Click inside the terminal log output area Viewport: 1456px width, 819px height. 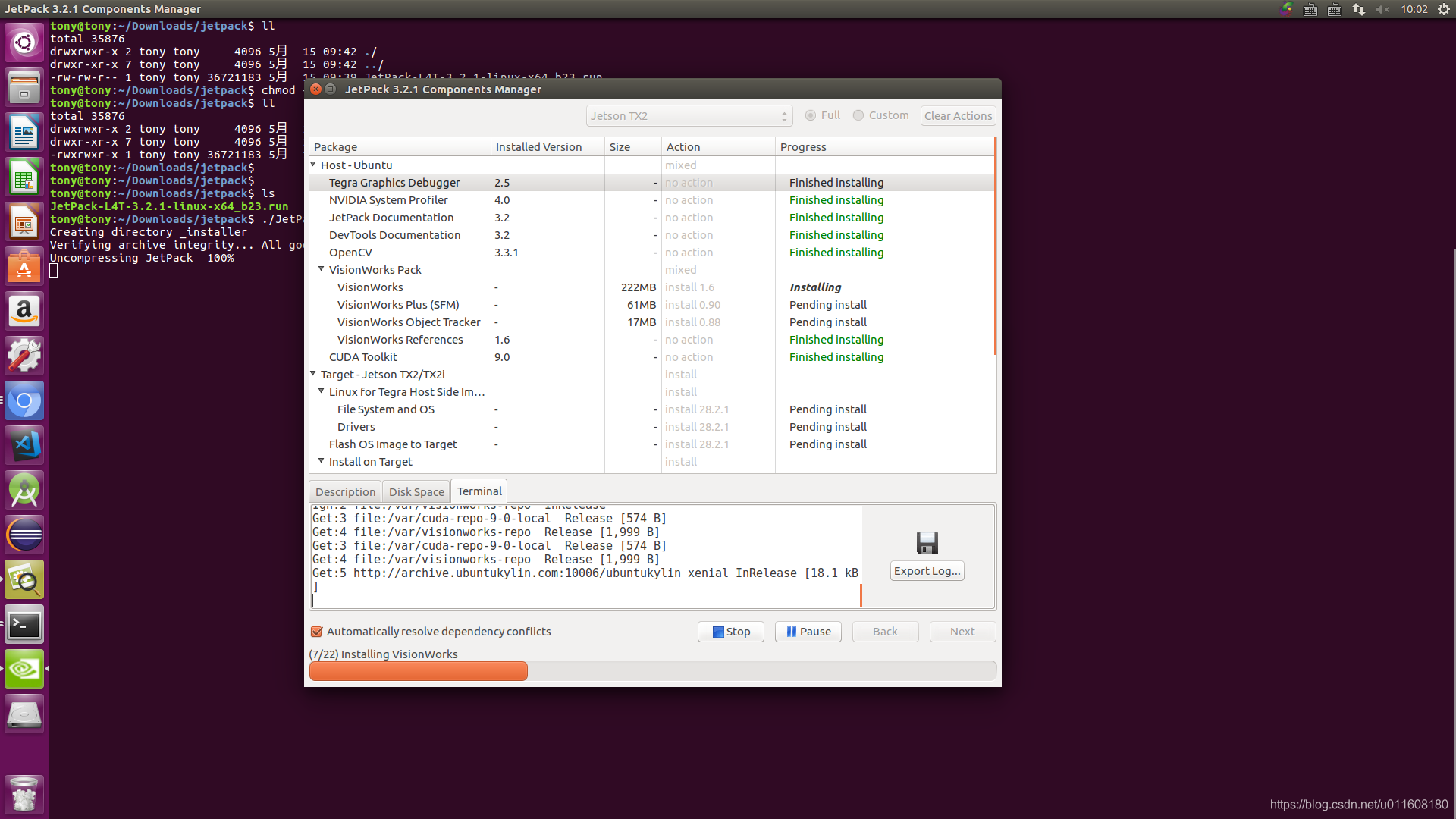(x=585, y=557)
